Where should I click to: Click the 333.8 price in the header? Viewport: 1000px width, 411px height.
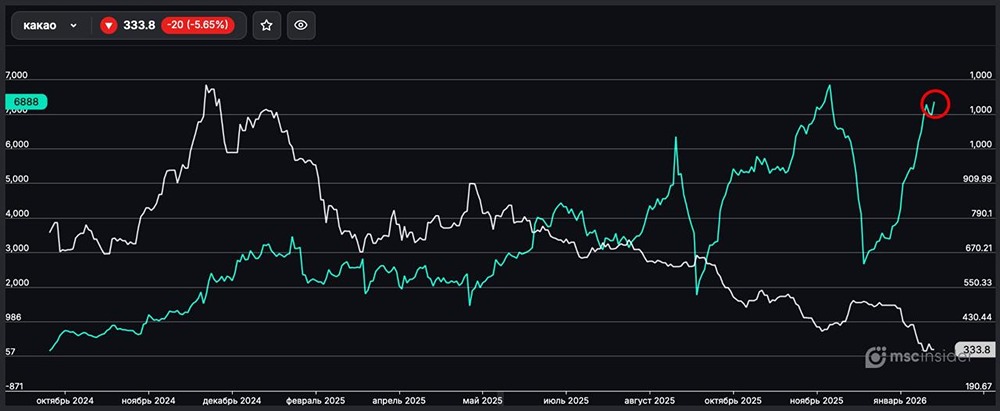(x=139, y=25)
